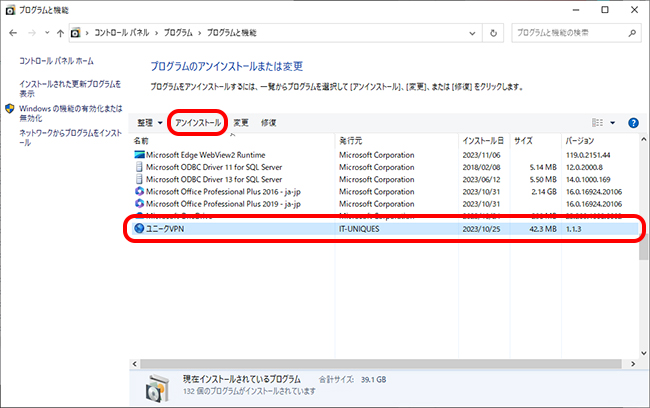650x408 pixels.
Task: Select コントロール パネル in the breadcrumb
Action: [x=121, y=33]
